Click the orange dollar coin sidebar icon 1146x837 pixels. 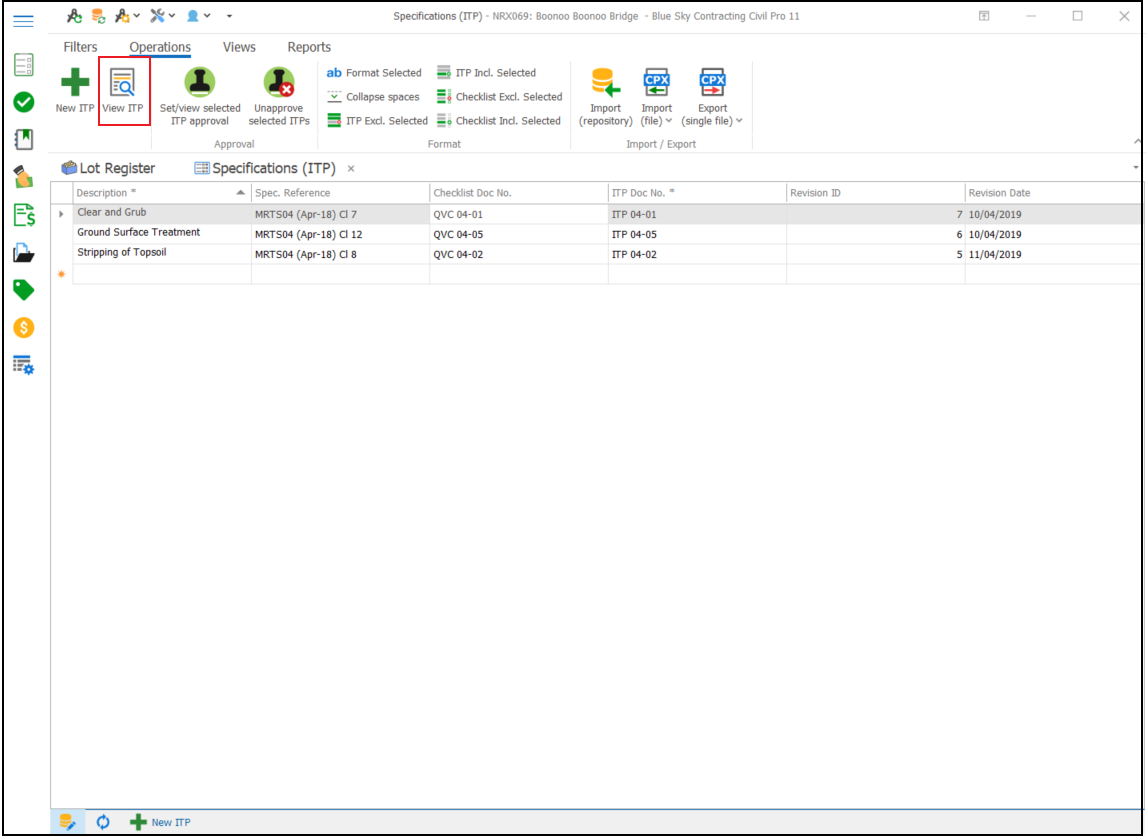pyautogui.click(x=24, y=328)
